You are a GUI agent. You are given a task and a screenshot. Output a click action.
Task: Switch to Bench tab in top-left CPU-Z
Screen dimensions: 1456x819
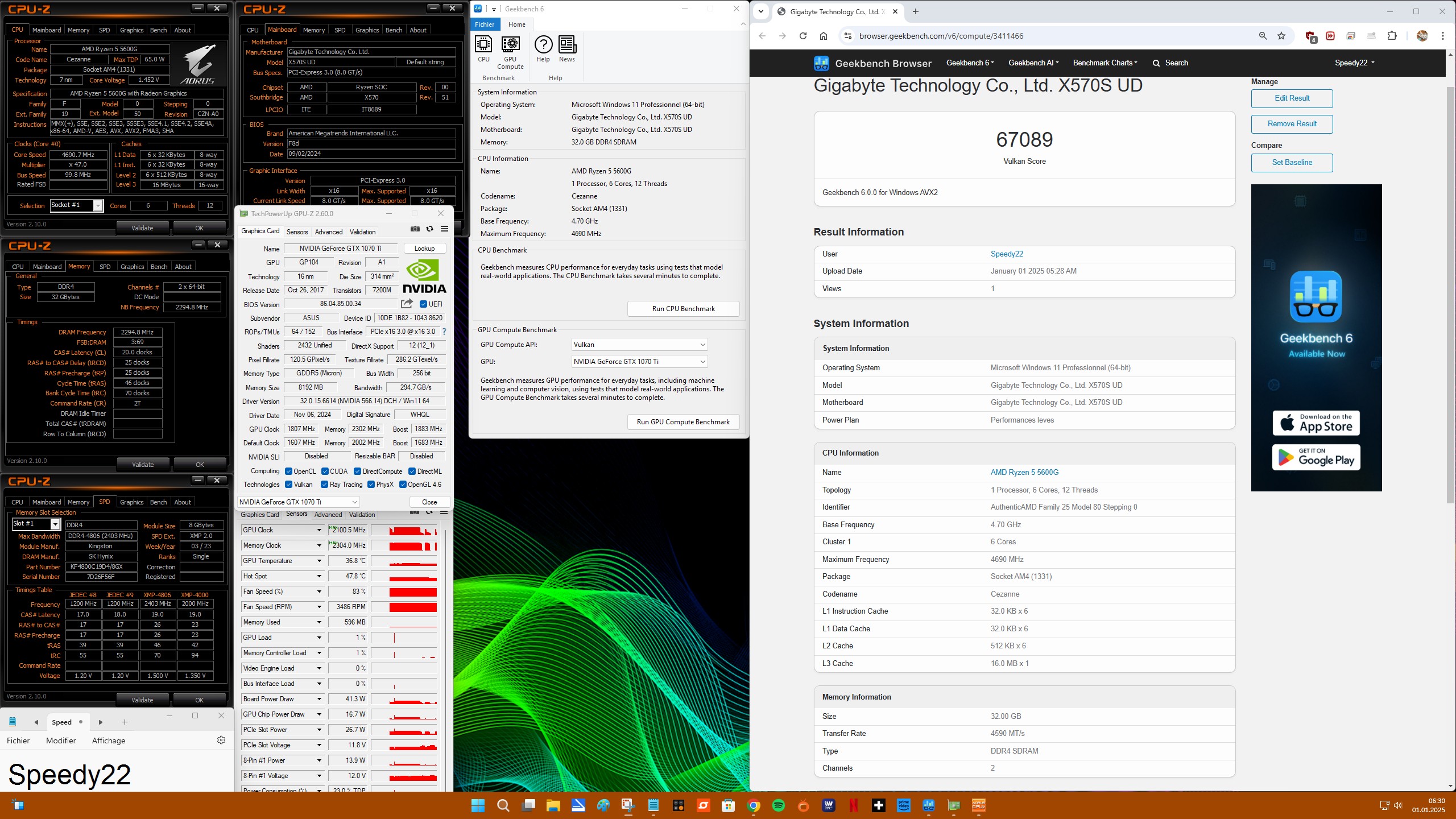(158, 30)
